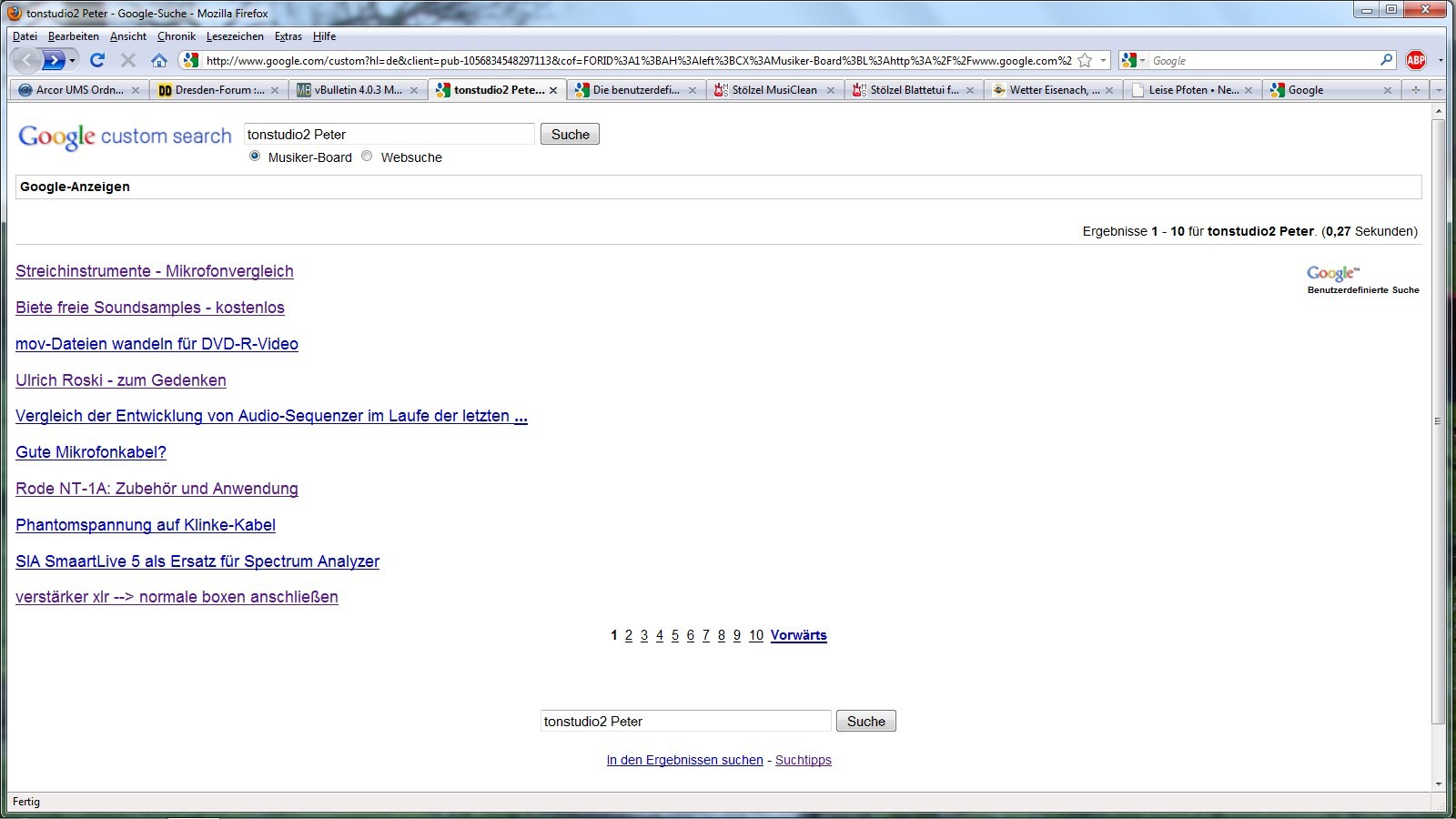Open result Rode NT-1A: Zubehör und Anwendung
The width and height of the screenshot is (1456, 819).
(x=157, y=489)
